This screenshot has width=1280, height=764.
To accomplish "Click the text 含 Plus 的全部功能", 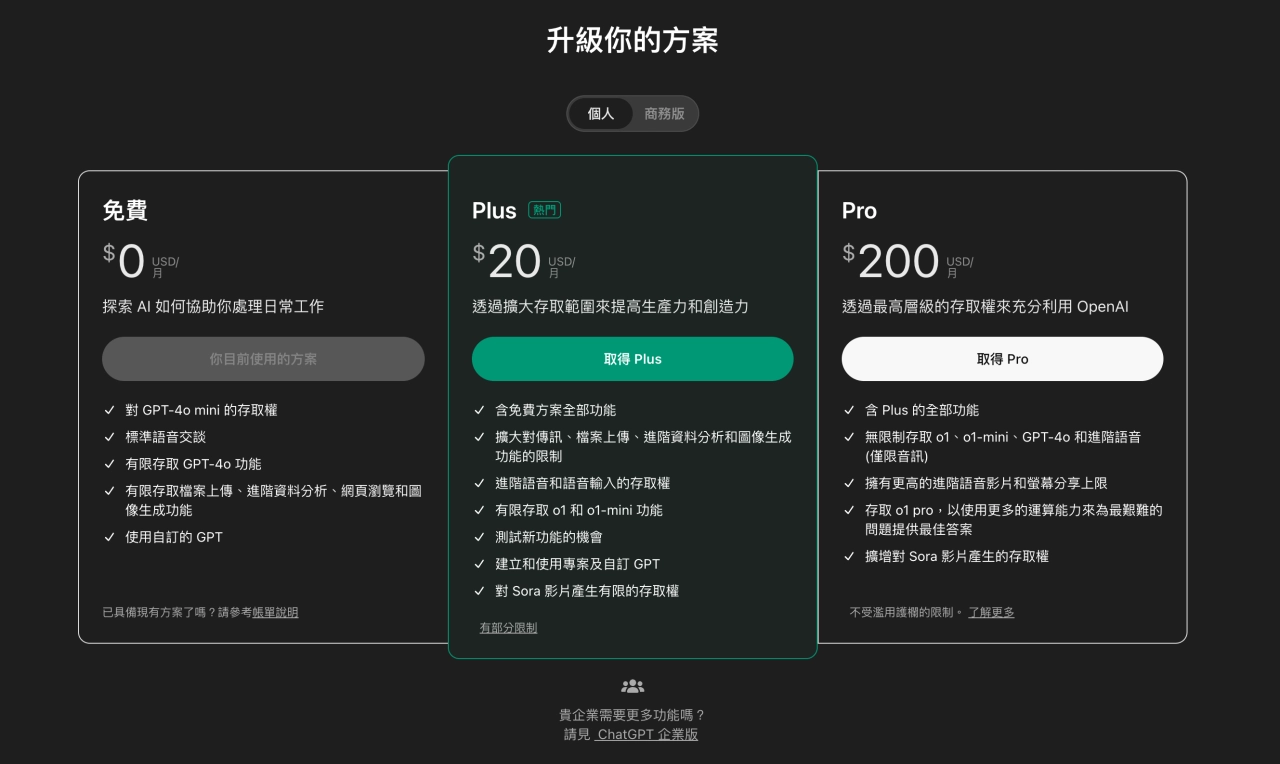I will pyautogui.click(x=922, y=410).
